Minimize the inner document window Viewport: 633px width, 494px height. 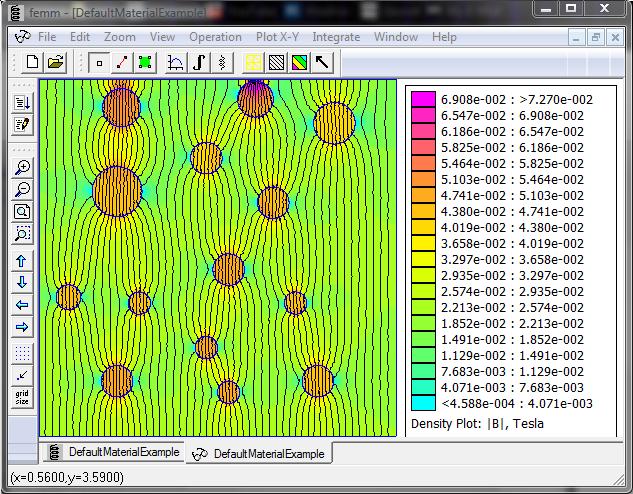tap(576, 38)
